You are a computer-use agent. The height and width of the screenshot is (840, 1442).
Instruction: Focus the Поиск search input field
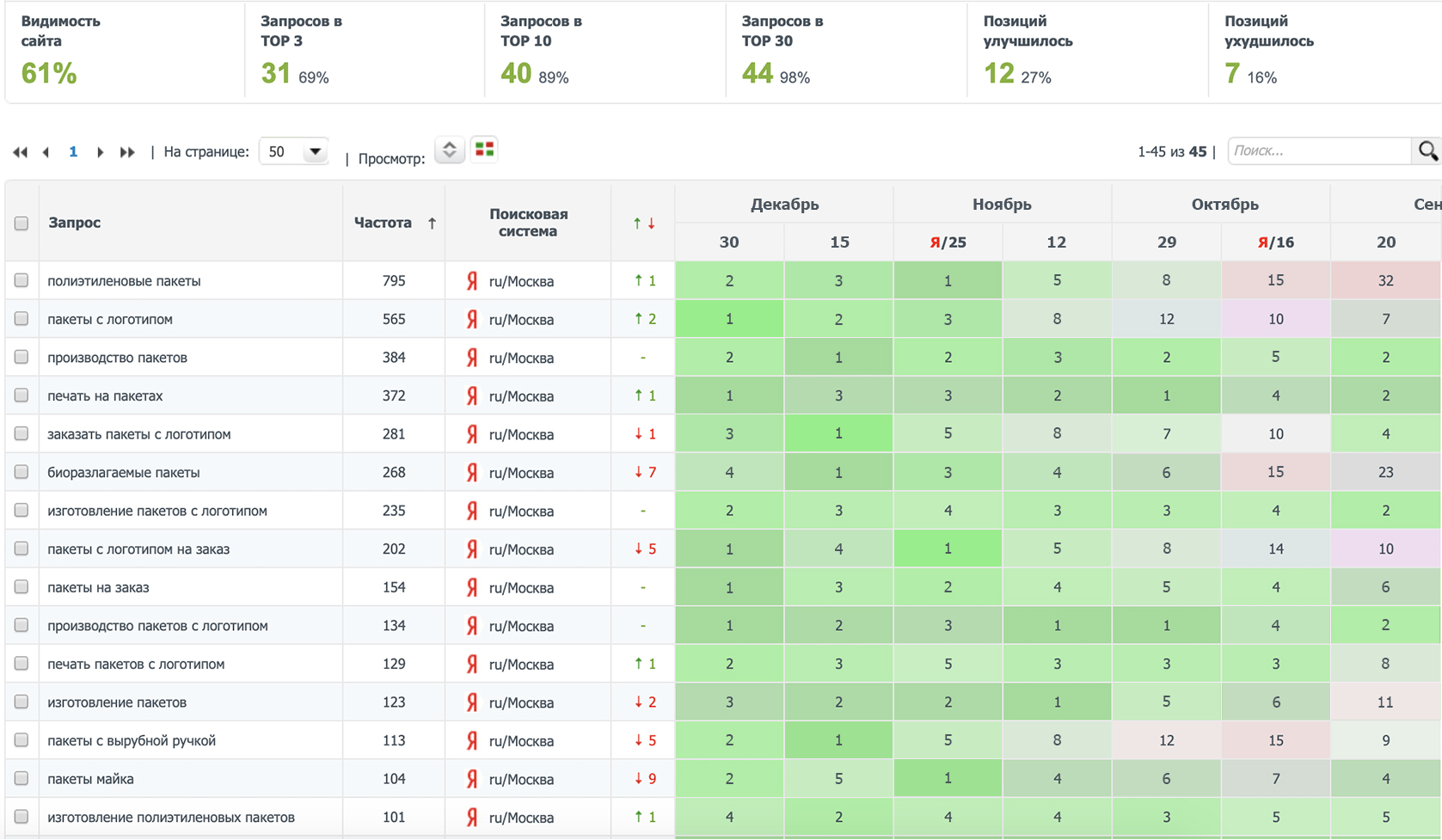pos(1319,150)
